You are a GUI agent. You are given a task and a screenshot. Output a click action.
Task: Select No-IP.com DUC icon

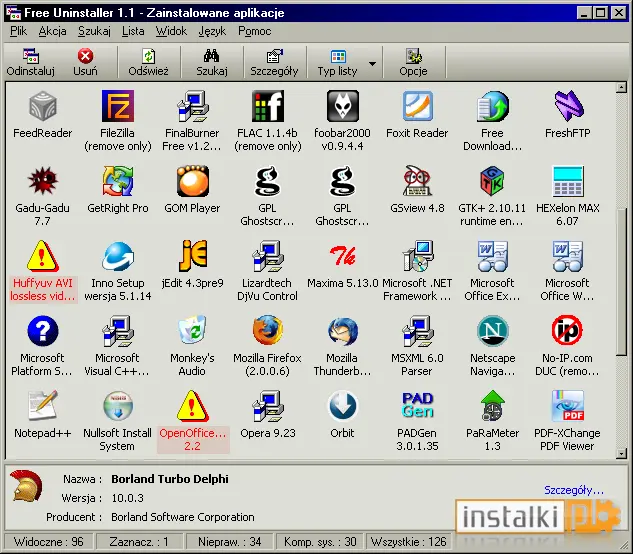[x=568, y=331]
